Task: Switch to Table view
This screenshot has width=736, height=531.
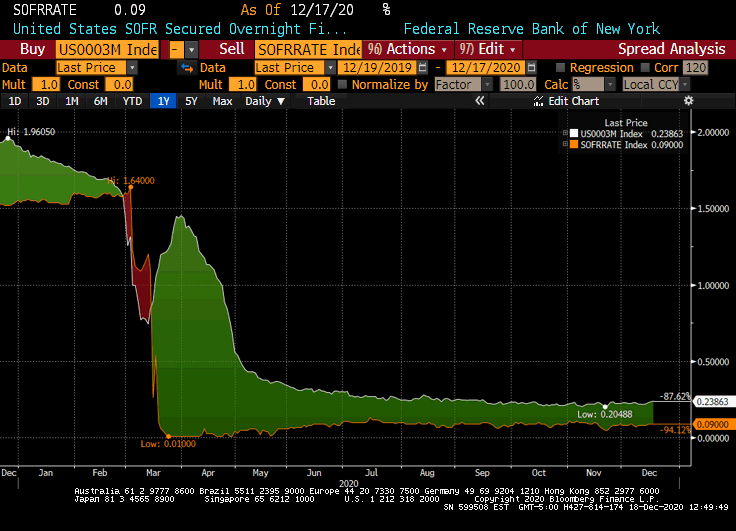Action: pos(321,101)
